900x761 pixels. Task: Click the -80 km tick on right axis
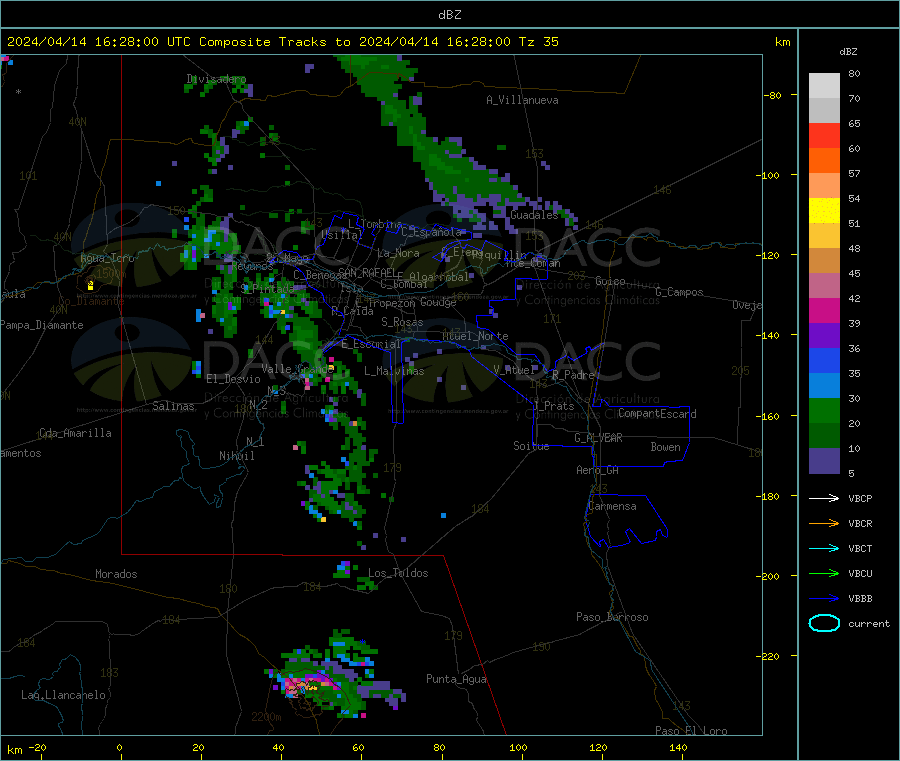tap(773, 95)
